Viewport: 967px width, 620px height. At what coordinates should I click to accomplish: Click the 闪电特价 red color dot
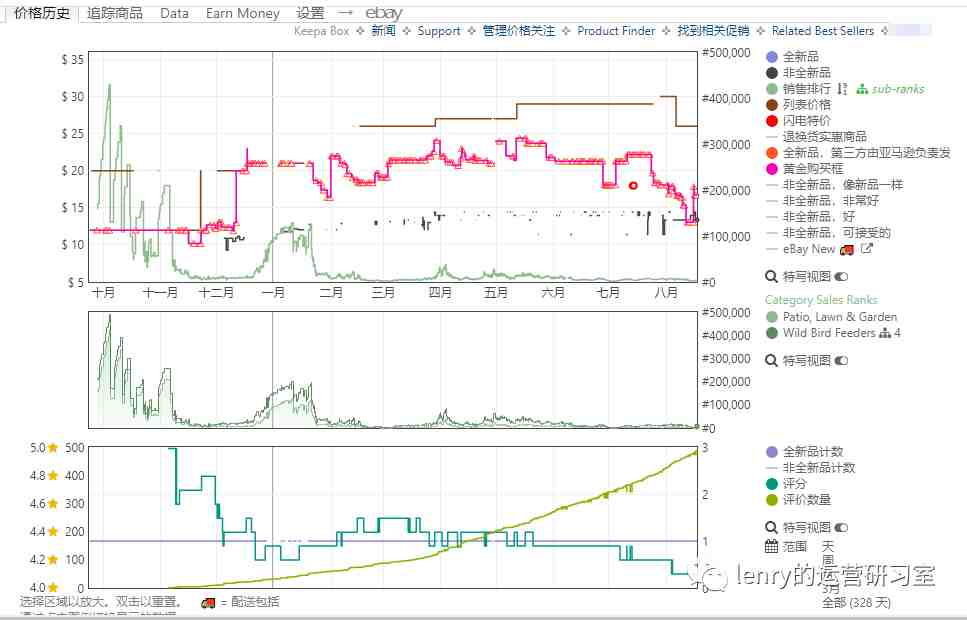(772, 121)
